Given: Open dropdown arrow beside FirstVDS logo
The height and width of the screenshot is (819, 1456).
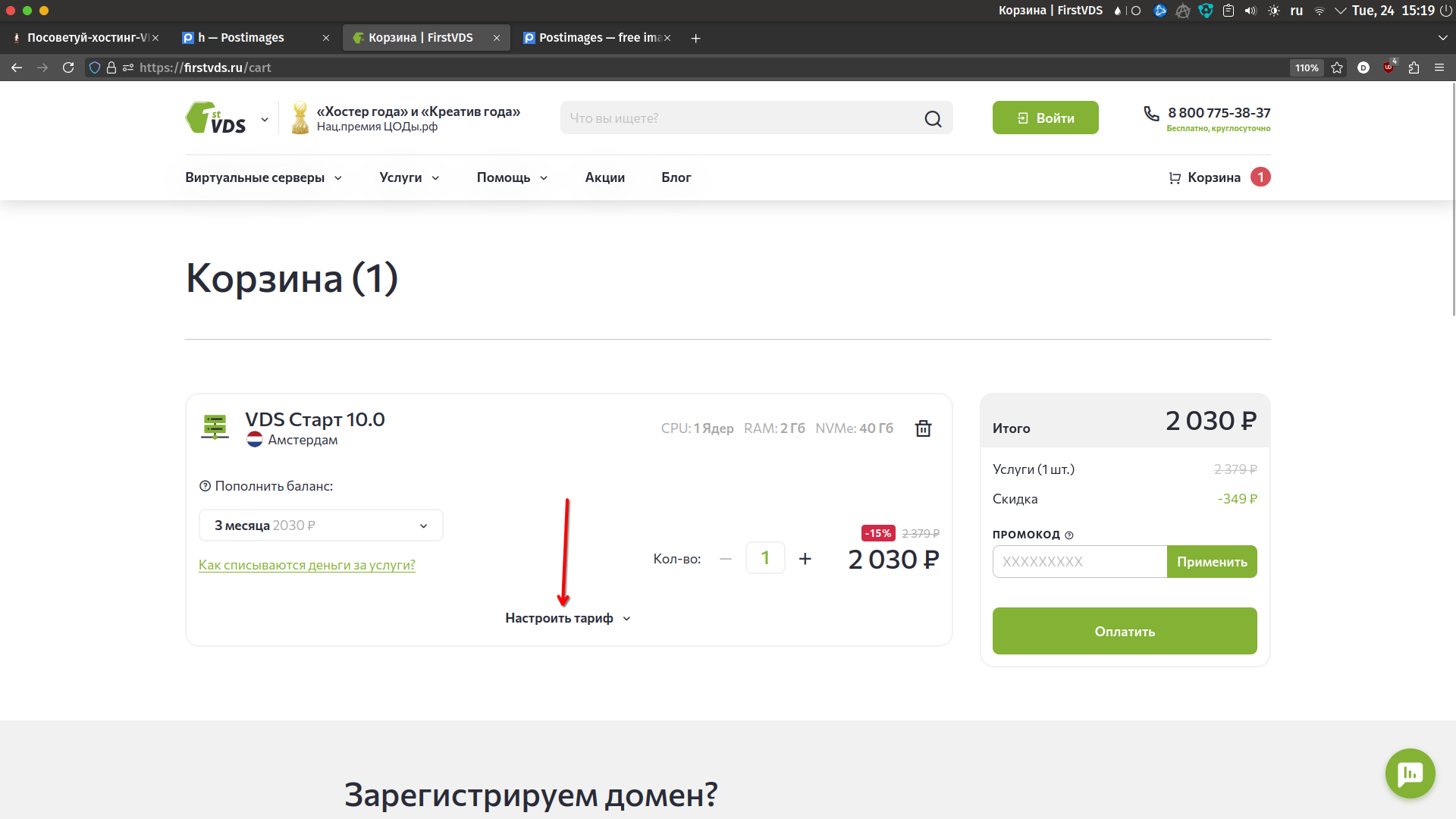Looking at the screenshot, I should coord(265,119).
